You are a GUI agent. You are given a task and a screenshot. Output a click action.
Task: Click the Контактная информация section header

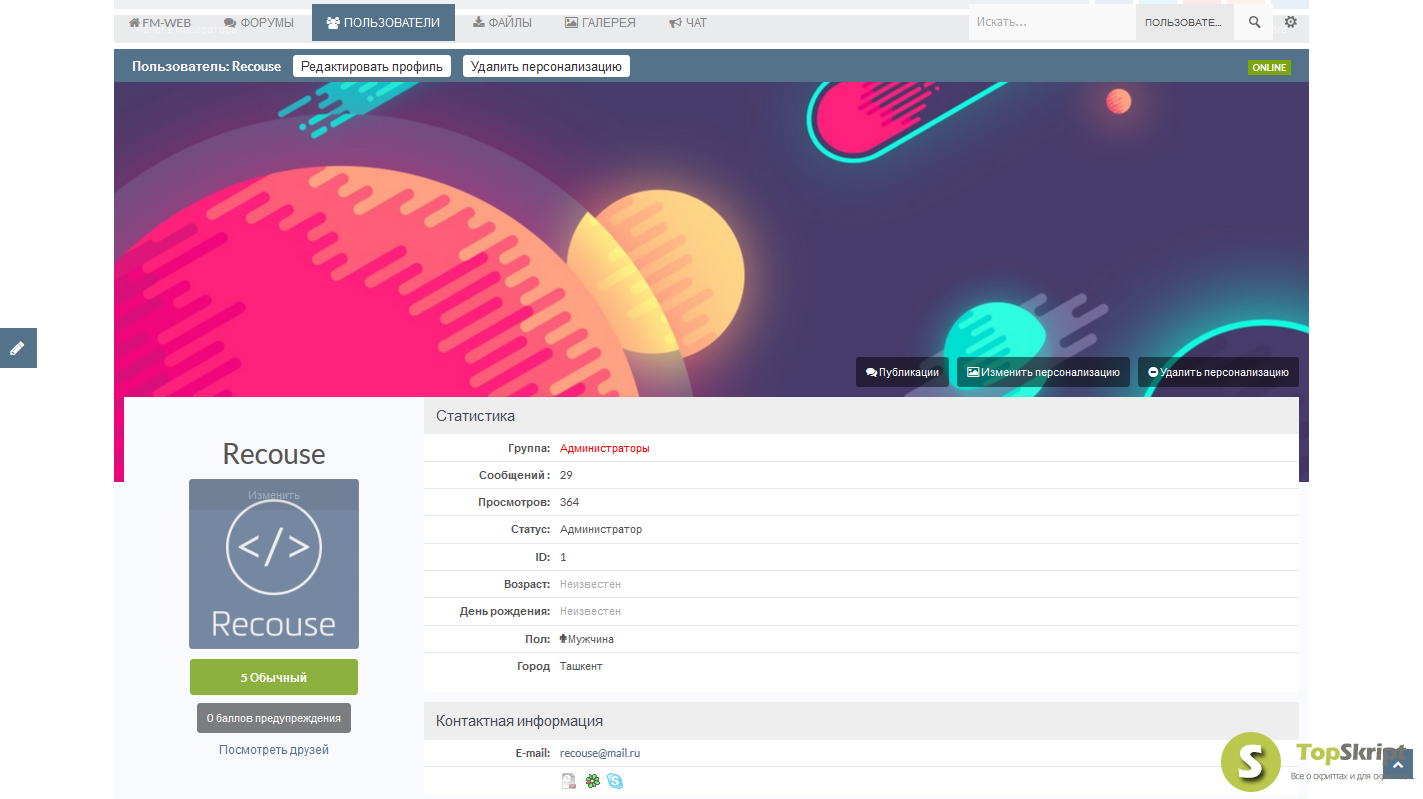click(861, 720)
